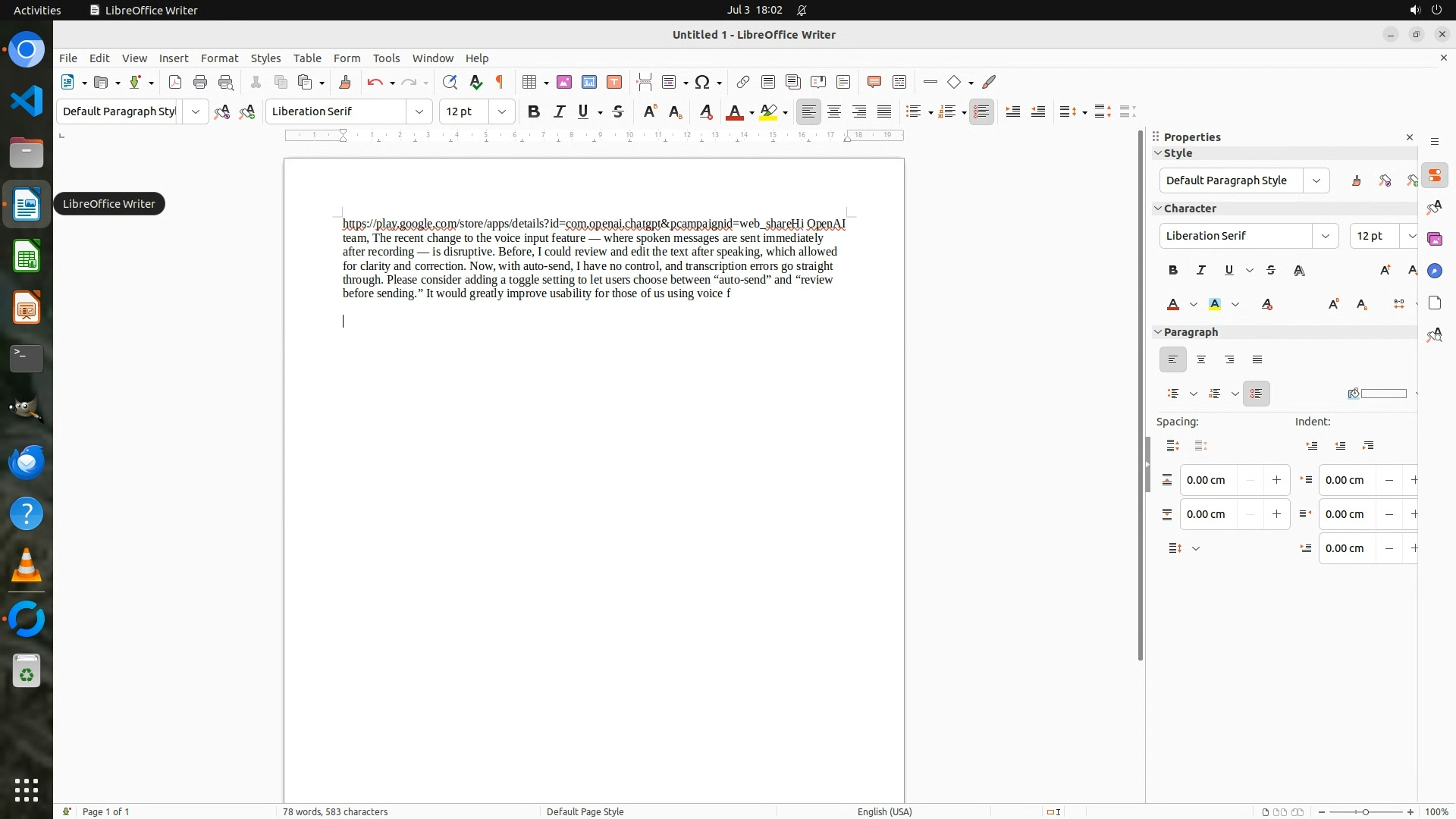Insert hyperlink toolbar icon
This screenshot has height=819, width=1456.
(x=743, y=82)
